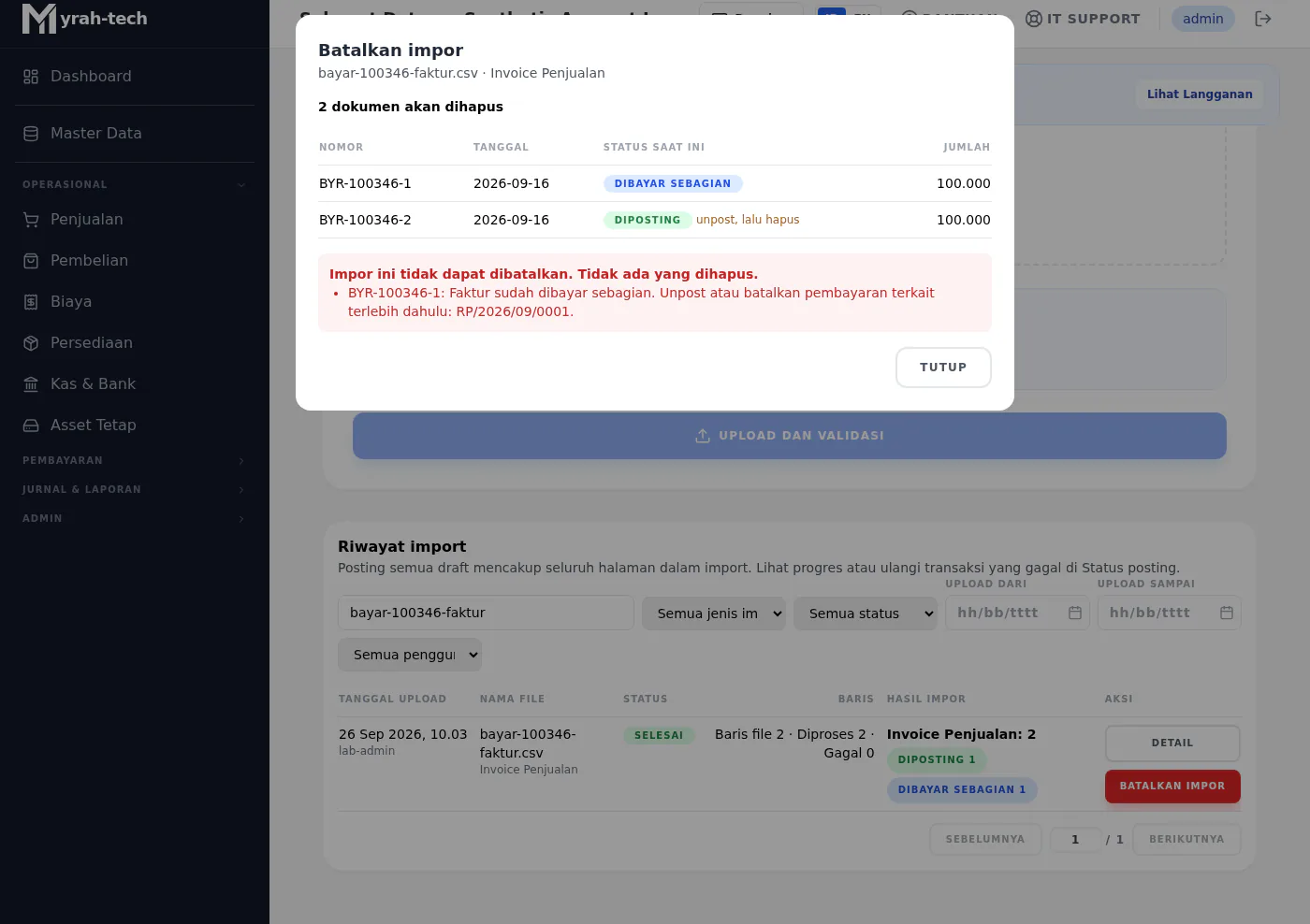This screenshot has width=1310, height=924.
Task: Click document number BYR-100346-2
Action: (x=365, y=221)
